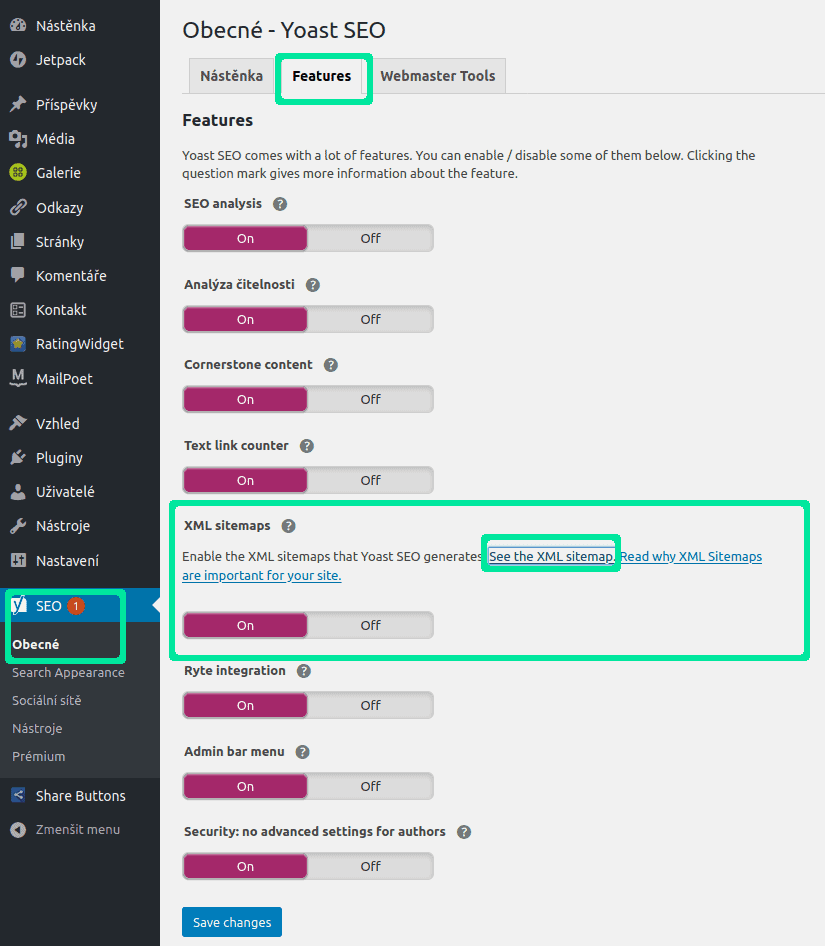Viewport: 825px width, 946px height.
Task: Open the RatingWidget menu label
Action: click(80, 344)
